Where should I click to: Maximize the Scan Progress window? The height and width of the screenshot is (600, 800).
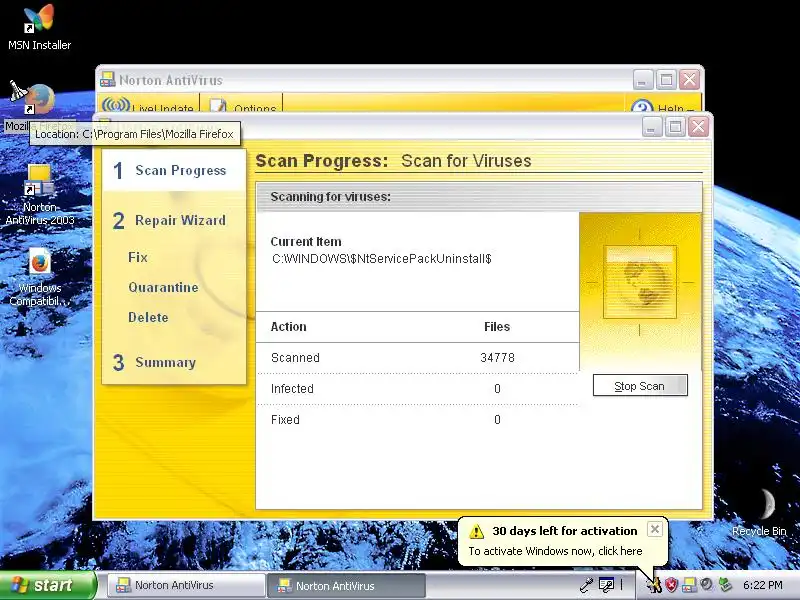click(x=675, y=127)
